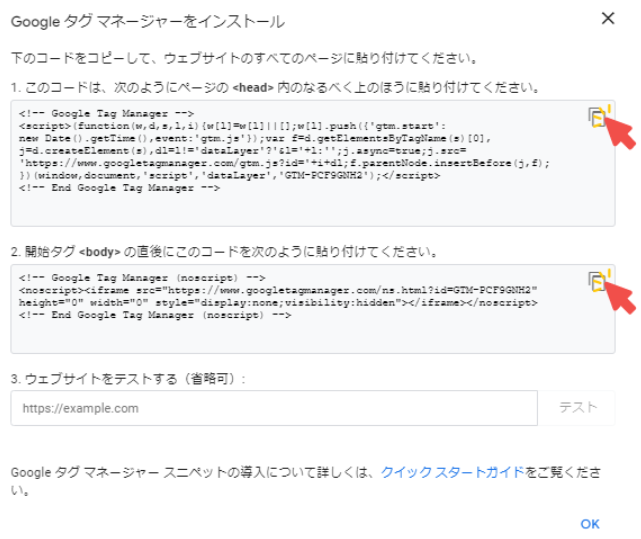Click the '<!-- End Google Tag Manager -->' line
This screenshot has height=539, width=641.
click(119, 188)
